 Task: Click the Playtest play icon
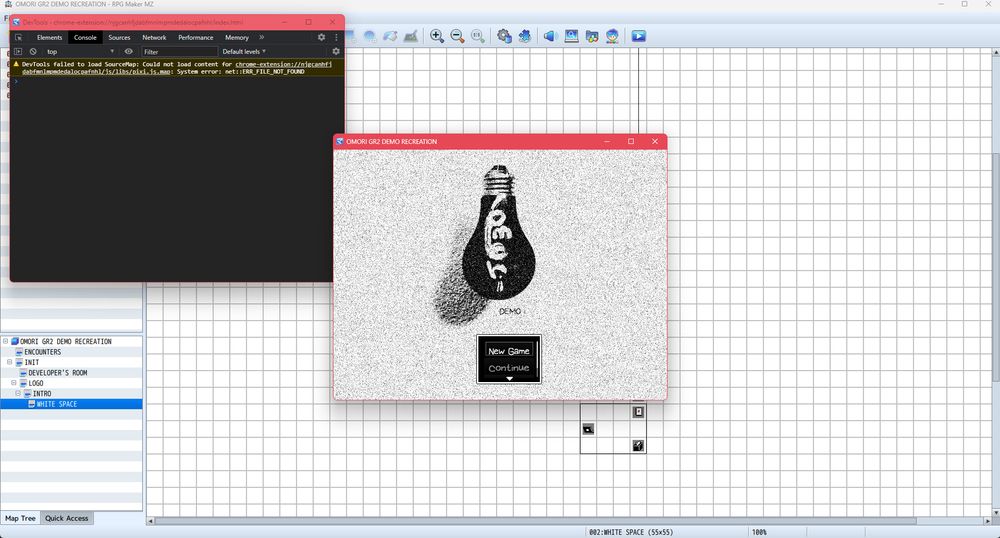638,36
